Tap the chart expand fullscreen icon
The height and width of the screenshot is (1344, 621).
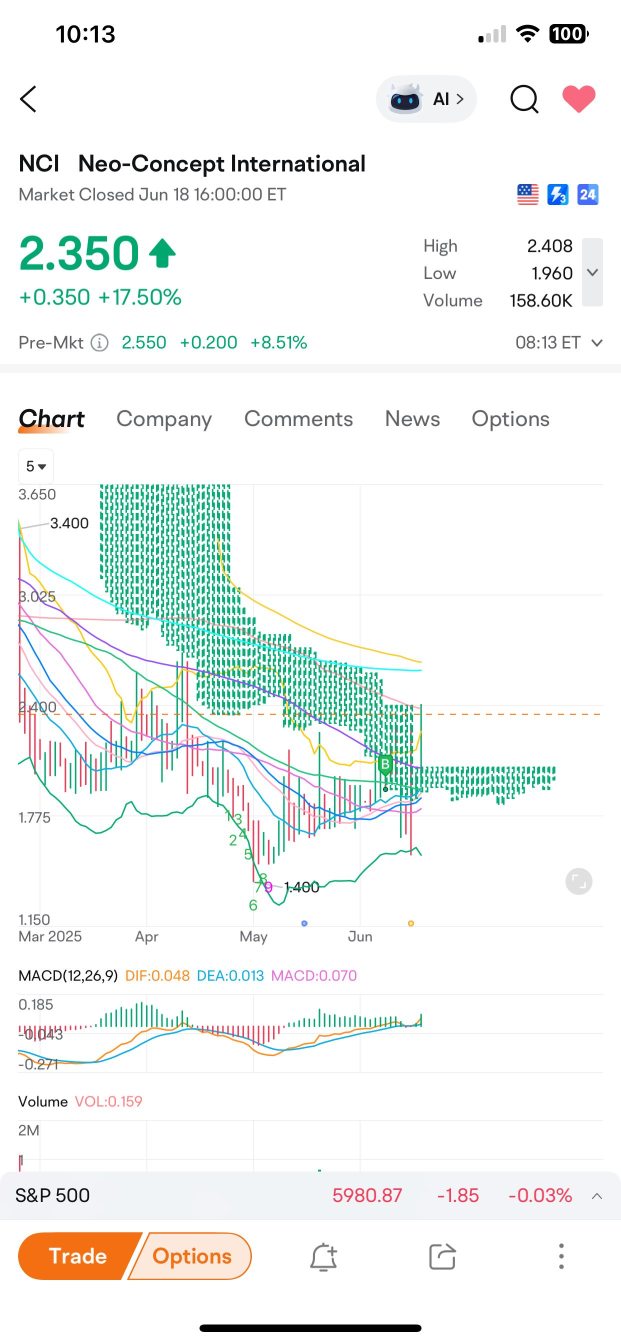[578, 881]
